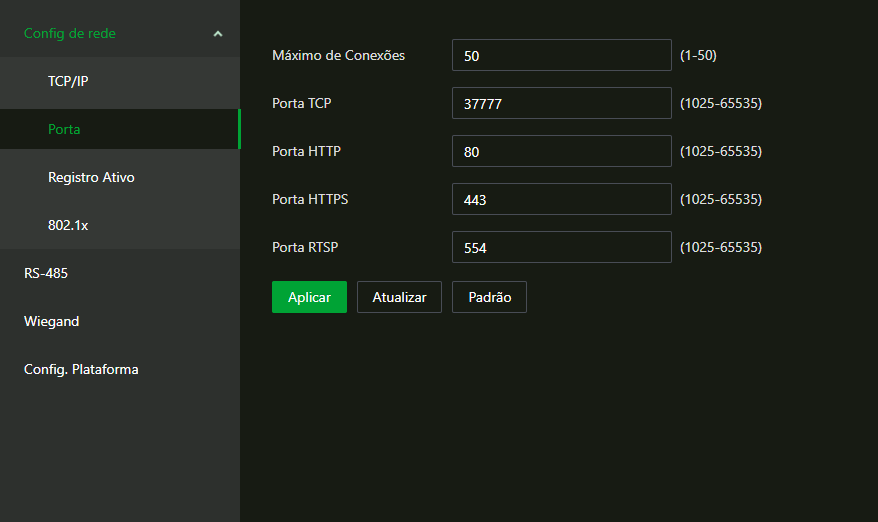This screenshot has width=878, height=522.
Task: Open the 802.1x configuration page
Action: point(120,225)
